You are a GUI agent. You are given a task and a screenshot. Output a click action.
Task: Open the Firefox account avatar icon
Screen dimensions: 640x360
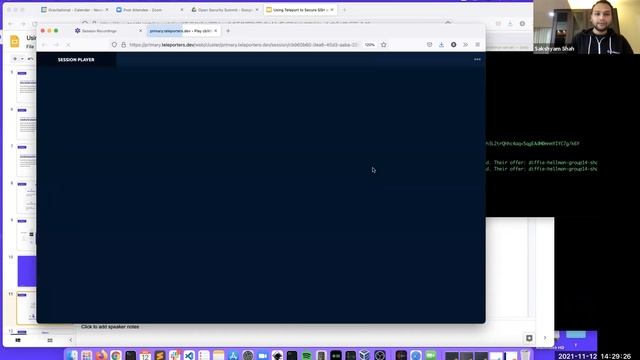tap(453, 45)
